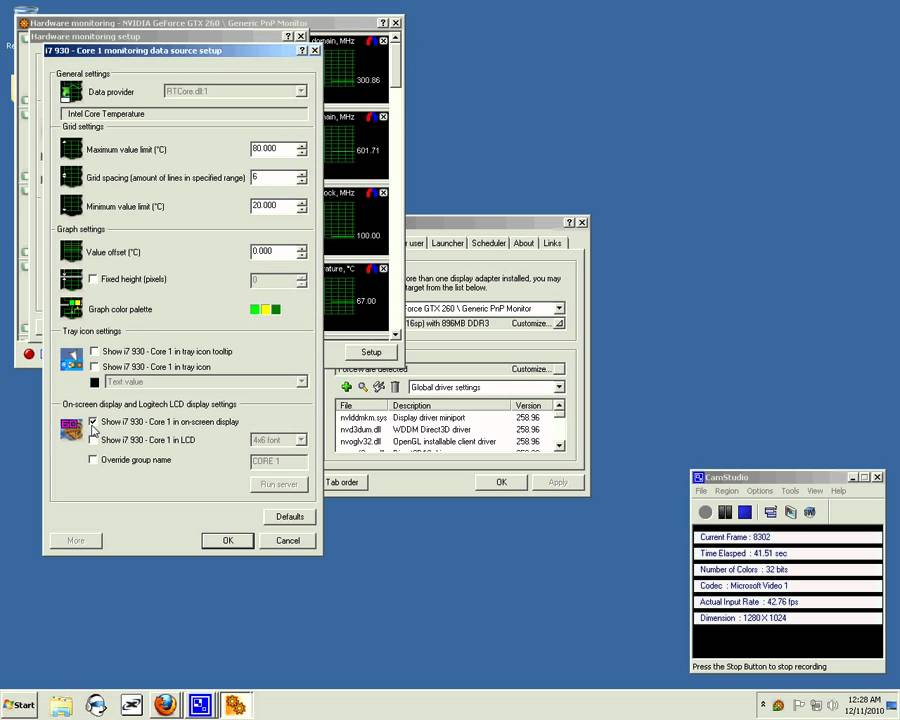
Task: Click the Maximum value limit graph icon
Action: coord(71,149)
